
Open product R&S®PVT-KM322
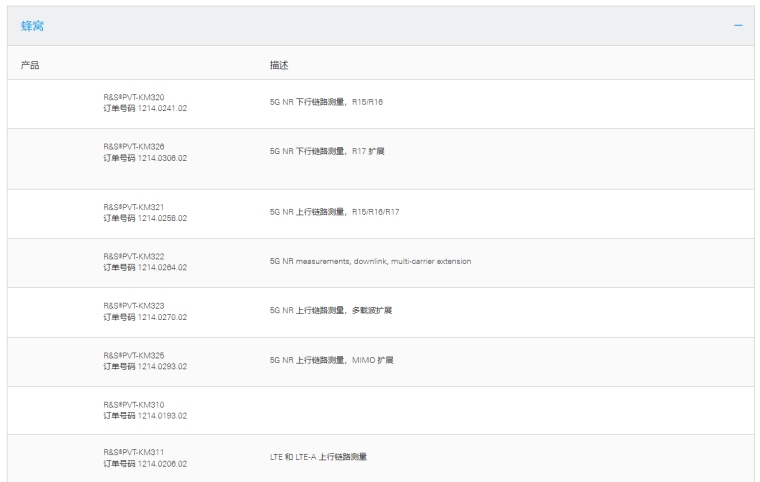(134, 257)
